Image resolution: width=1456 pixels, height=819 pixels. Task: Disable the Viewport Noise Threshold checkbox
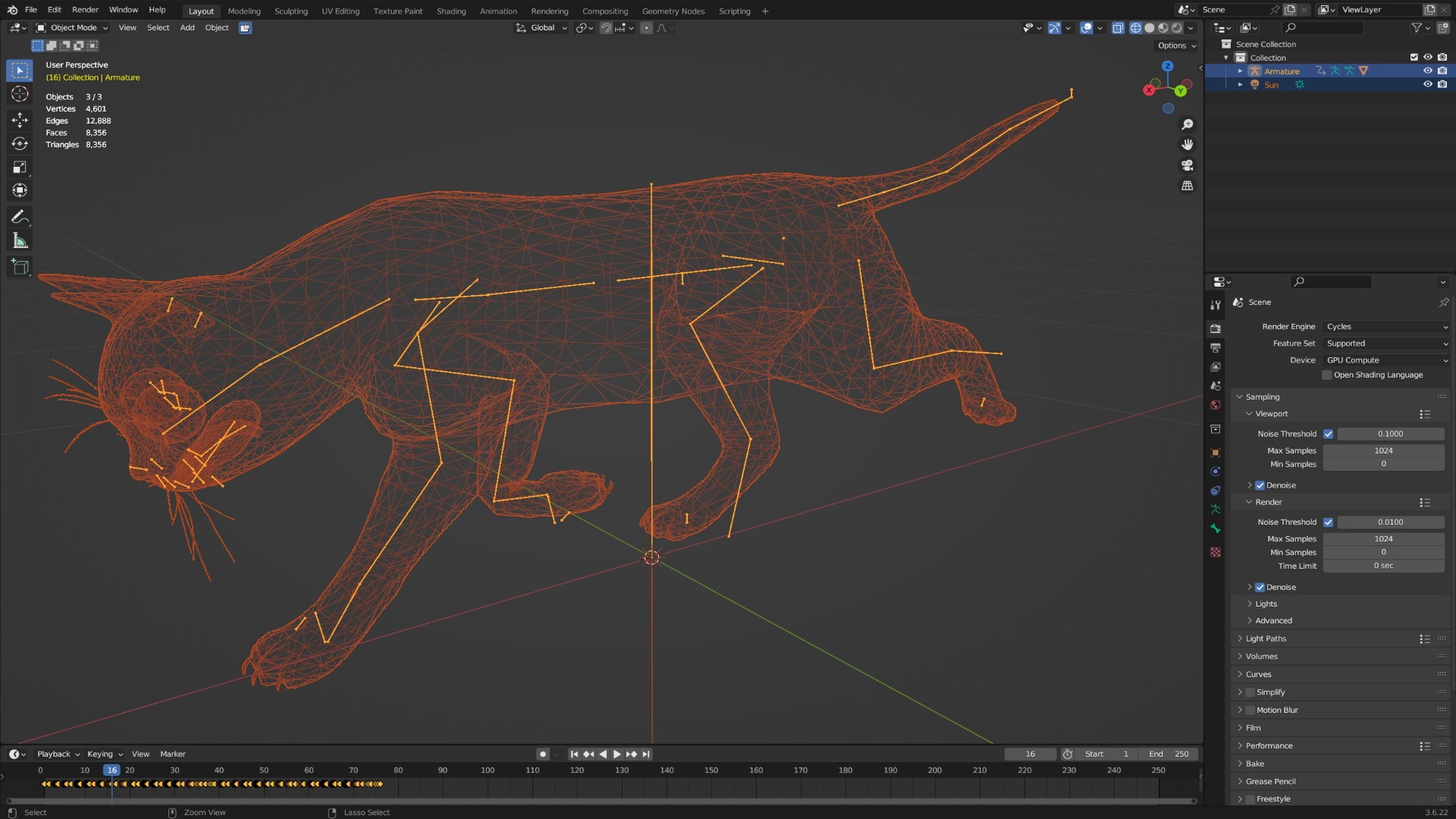click(1329, 434)
